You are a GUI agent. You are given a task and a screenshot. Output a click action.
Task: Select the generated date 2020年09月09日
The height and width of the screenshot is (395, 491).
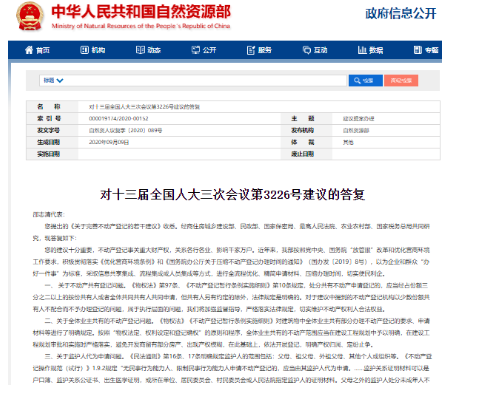(109, 142)
